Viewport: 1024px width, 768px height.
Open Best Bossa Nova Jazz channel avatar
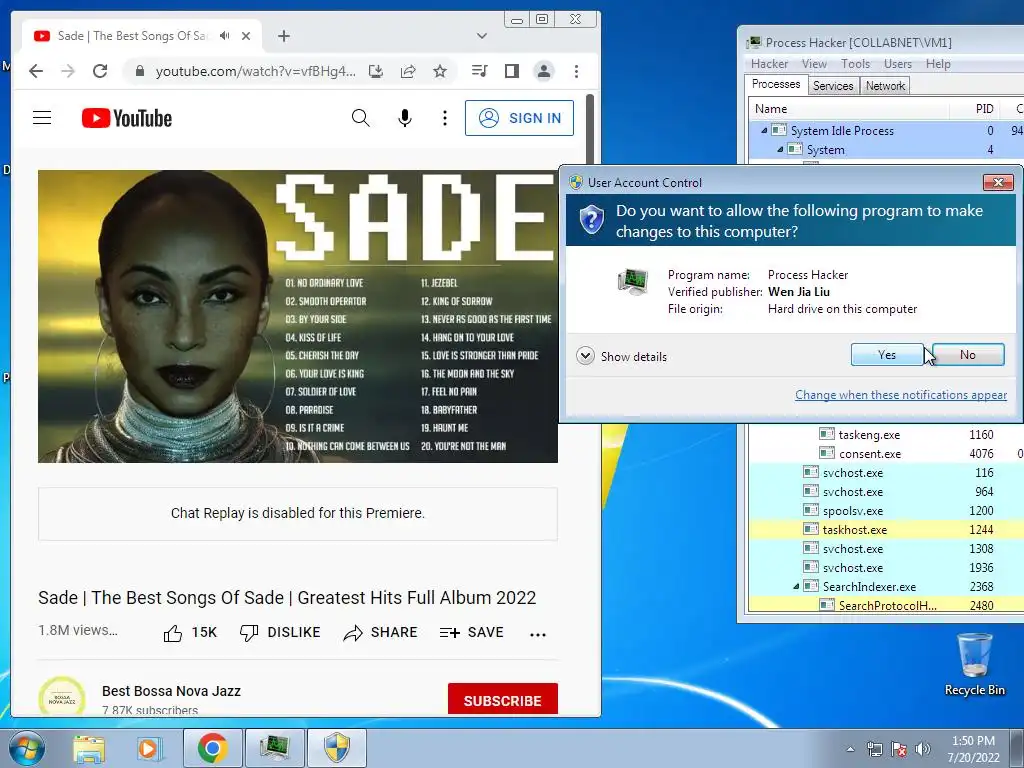62,697
